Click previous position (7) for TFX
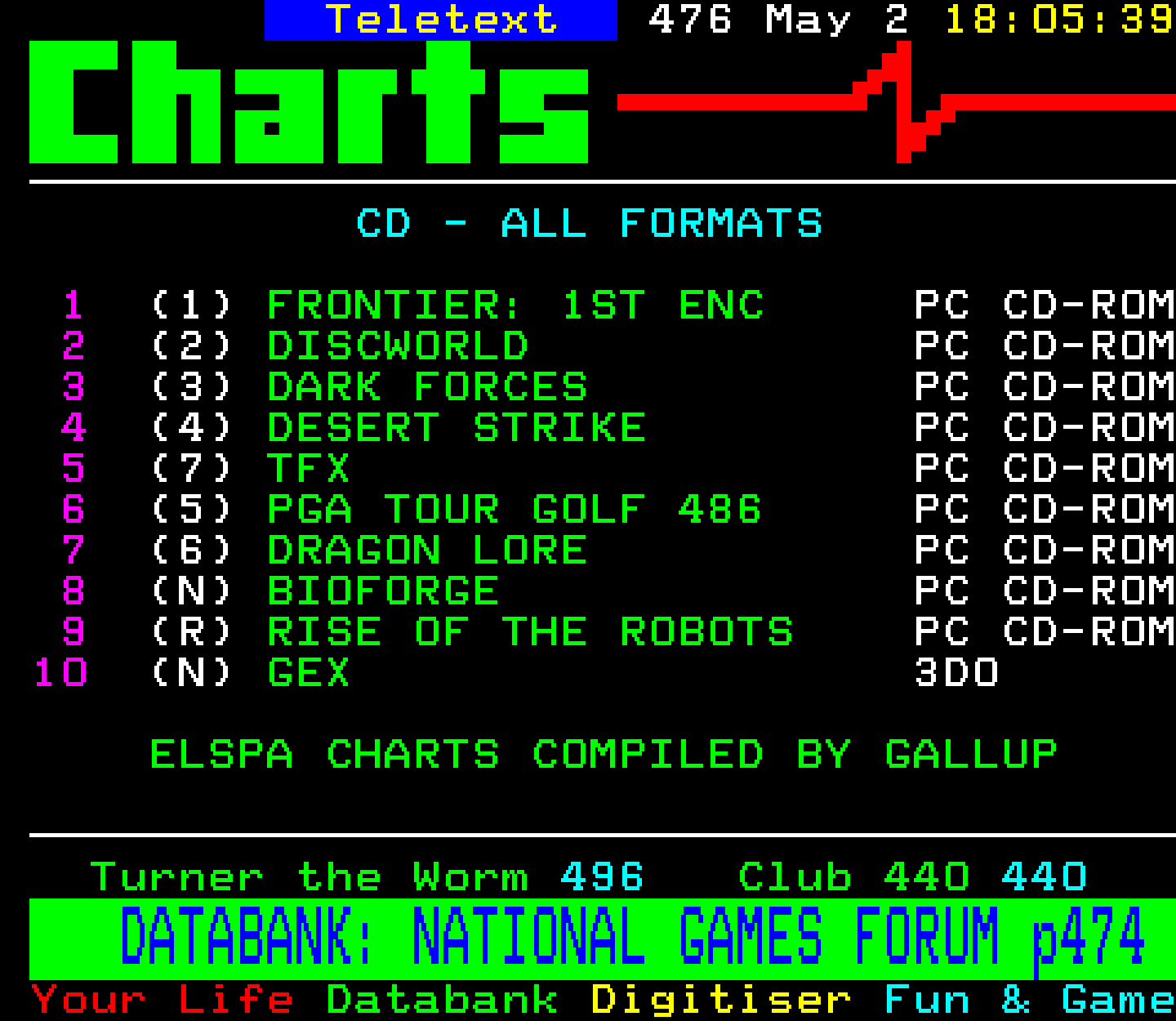The image size is (1176, 1021). [x=192, y=469]
